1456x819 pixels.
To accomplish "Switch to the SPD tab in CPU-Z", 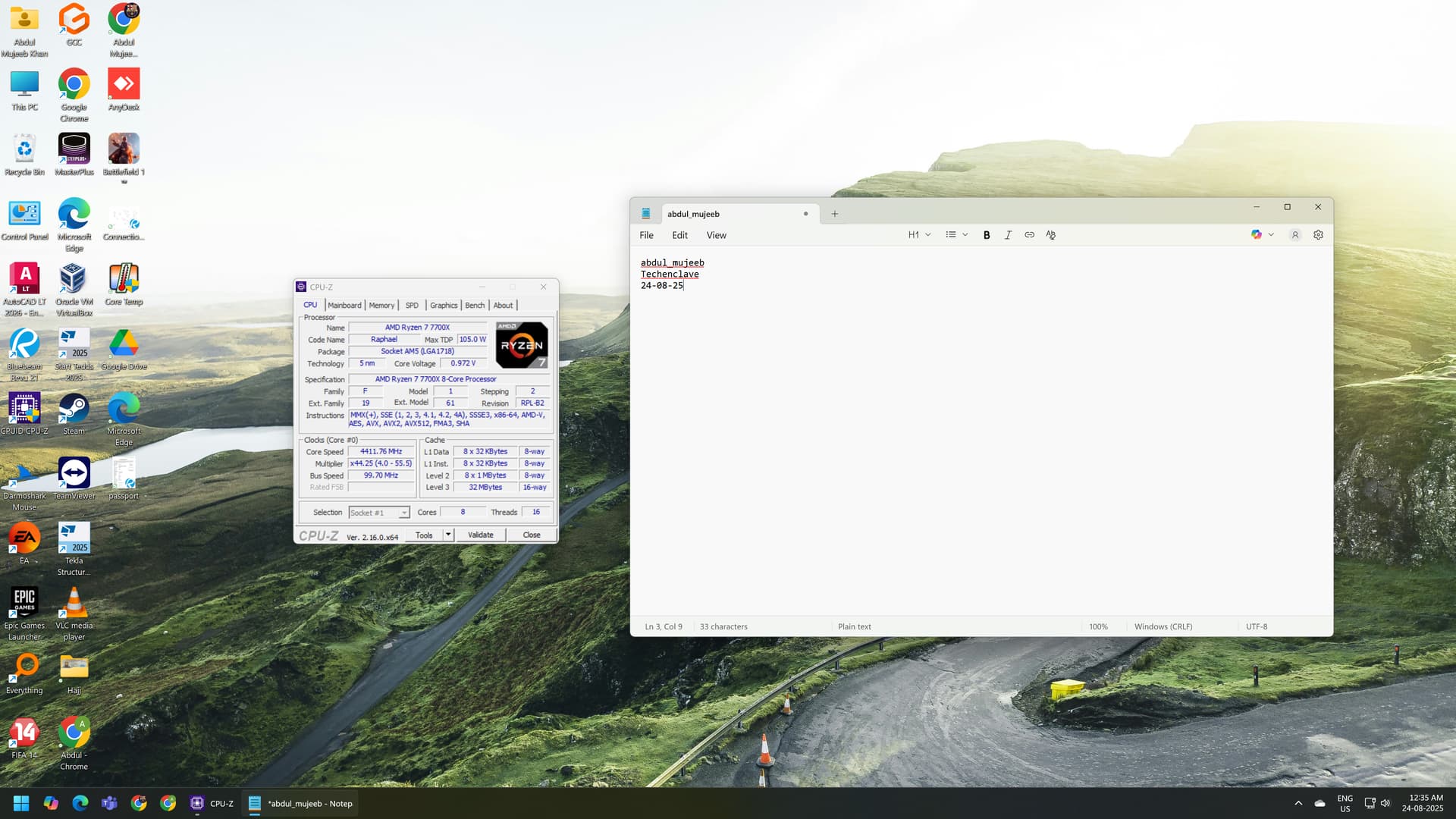I will 412,305.
